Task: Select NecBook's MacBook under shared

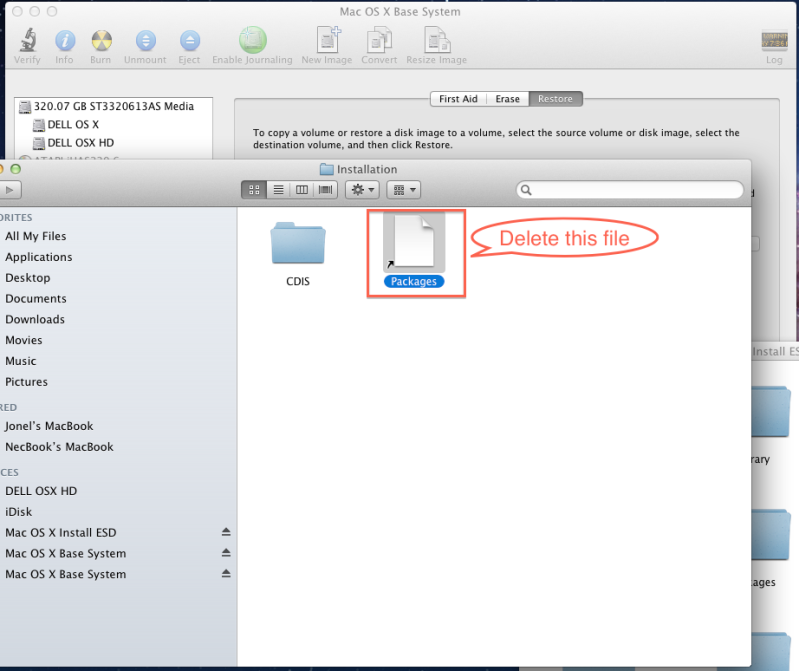Action: click(x=60, y=447)
